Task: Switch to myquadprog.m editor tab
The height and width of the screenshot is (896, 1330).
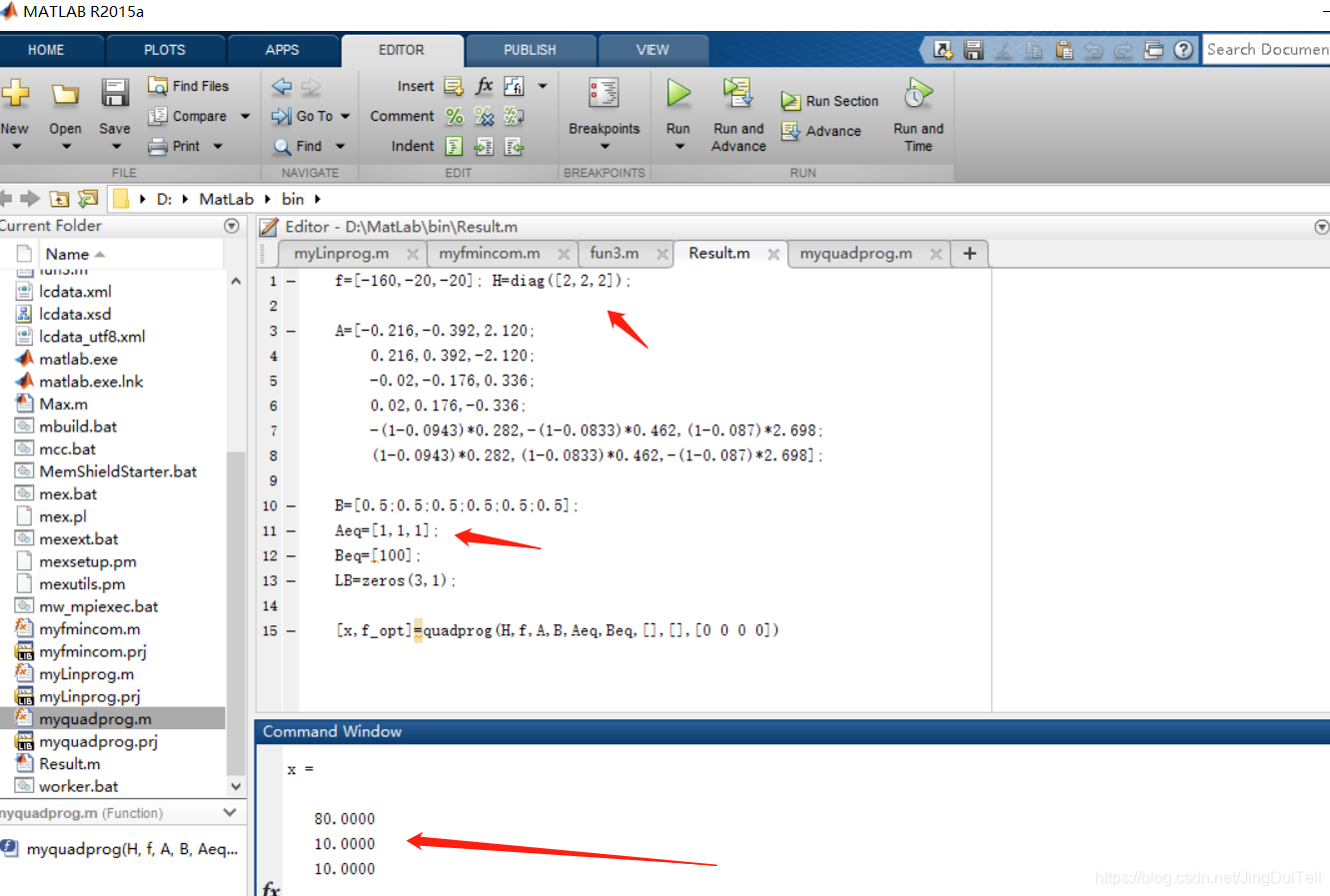Action: tap(856, 254)
